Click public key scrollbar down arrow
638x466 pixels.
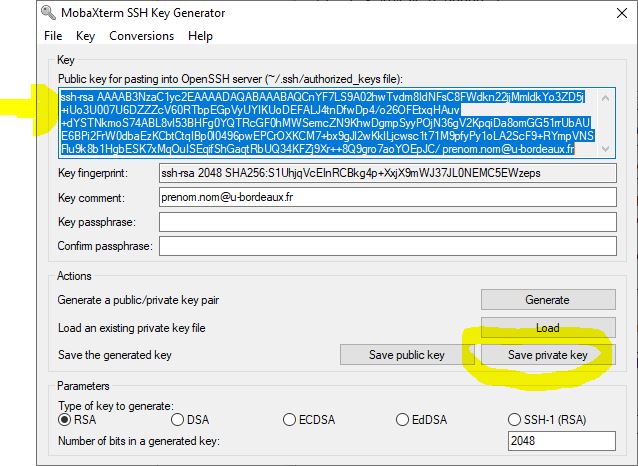(x=605, y=149)
